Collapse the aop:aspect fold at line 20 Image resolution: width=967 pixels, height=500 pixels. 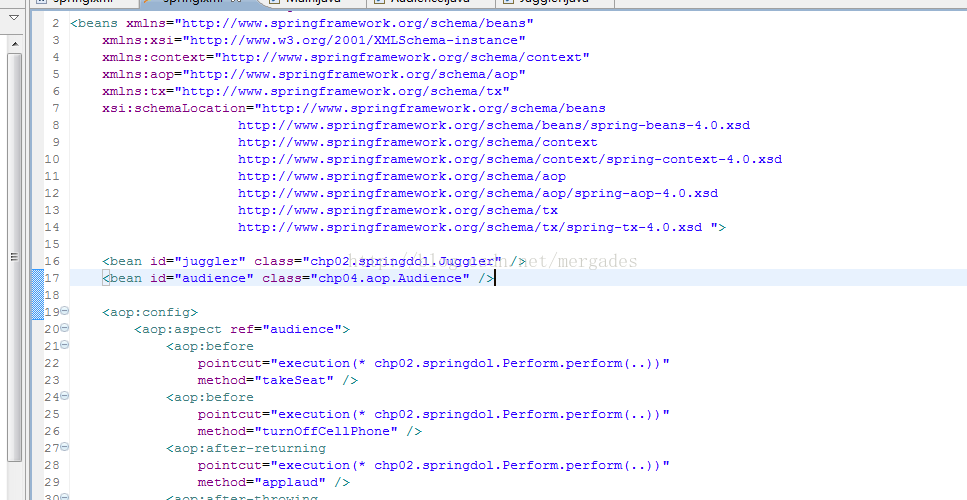click(65, 328)
